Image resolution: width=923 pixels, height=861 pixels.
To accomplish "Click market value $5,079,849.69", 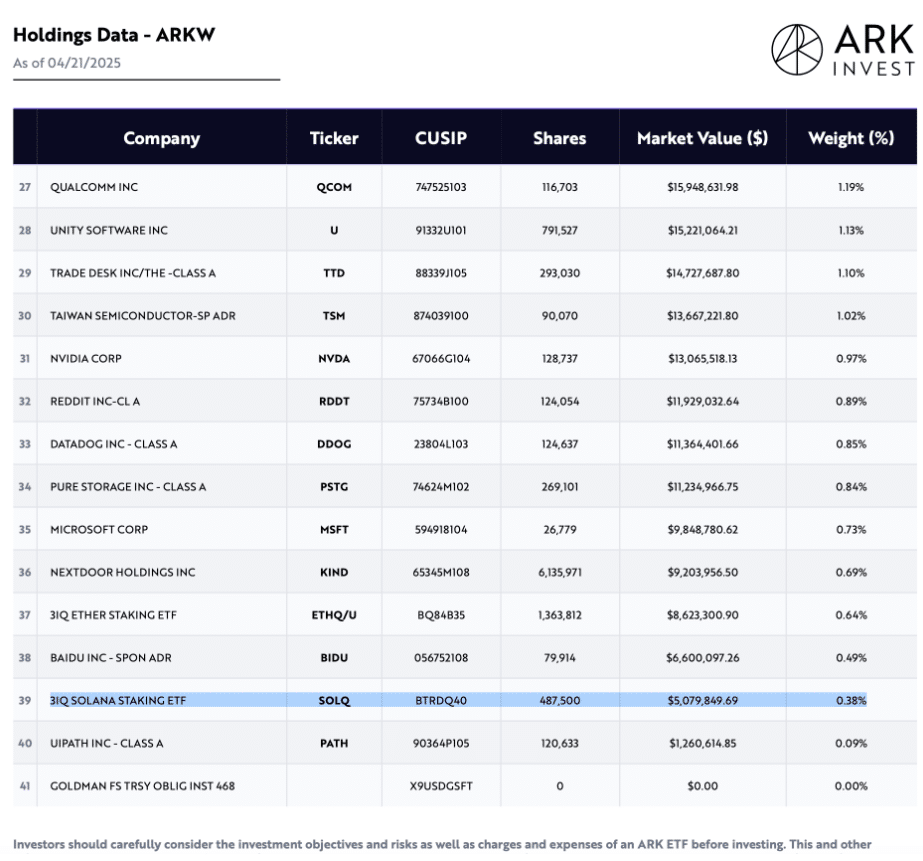I will click(x=702, y=700).
